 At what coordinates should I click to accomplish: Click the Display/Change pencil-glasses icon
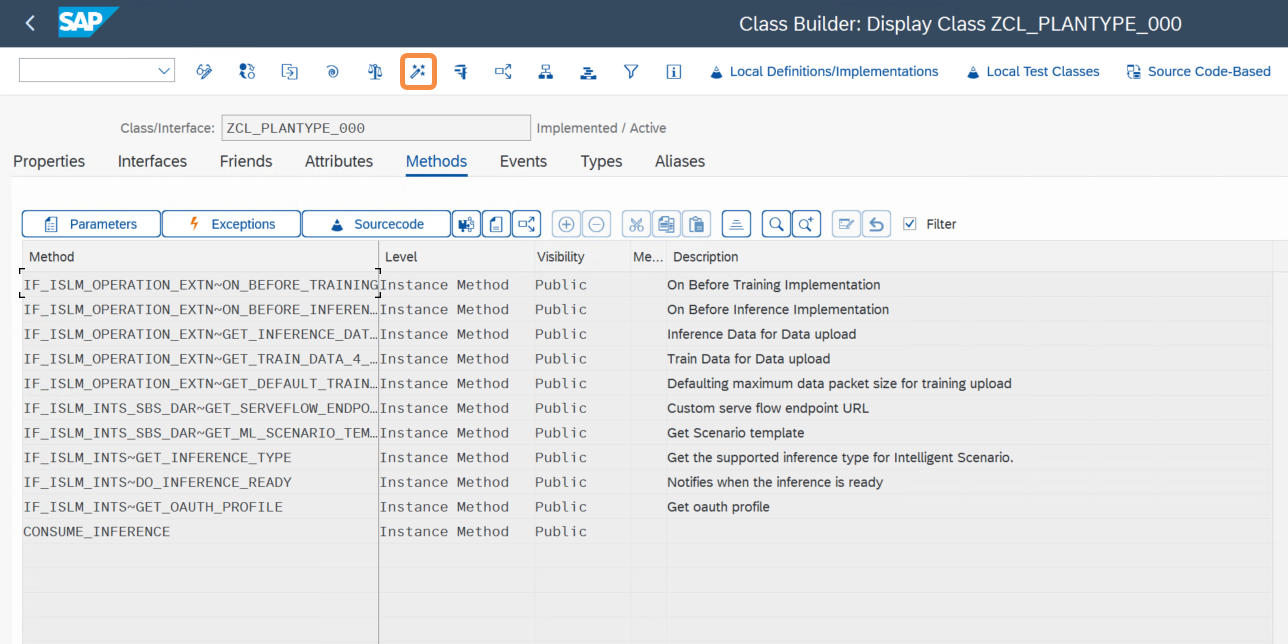204,72
